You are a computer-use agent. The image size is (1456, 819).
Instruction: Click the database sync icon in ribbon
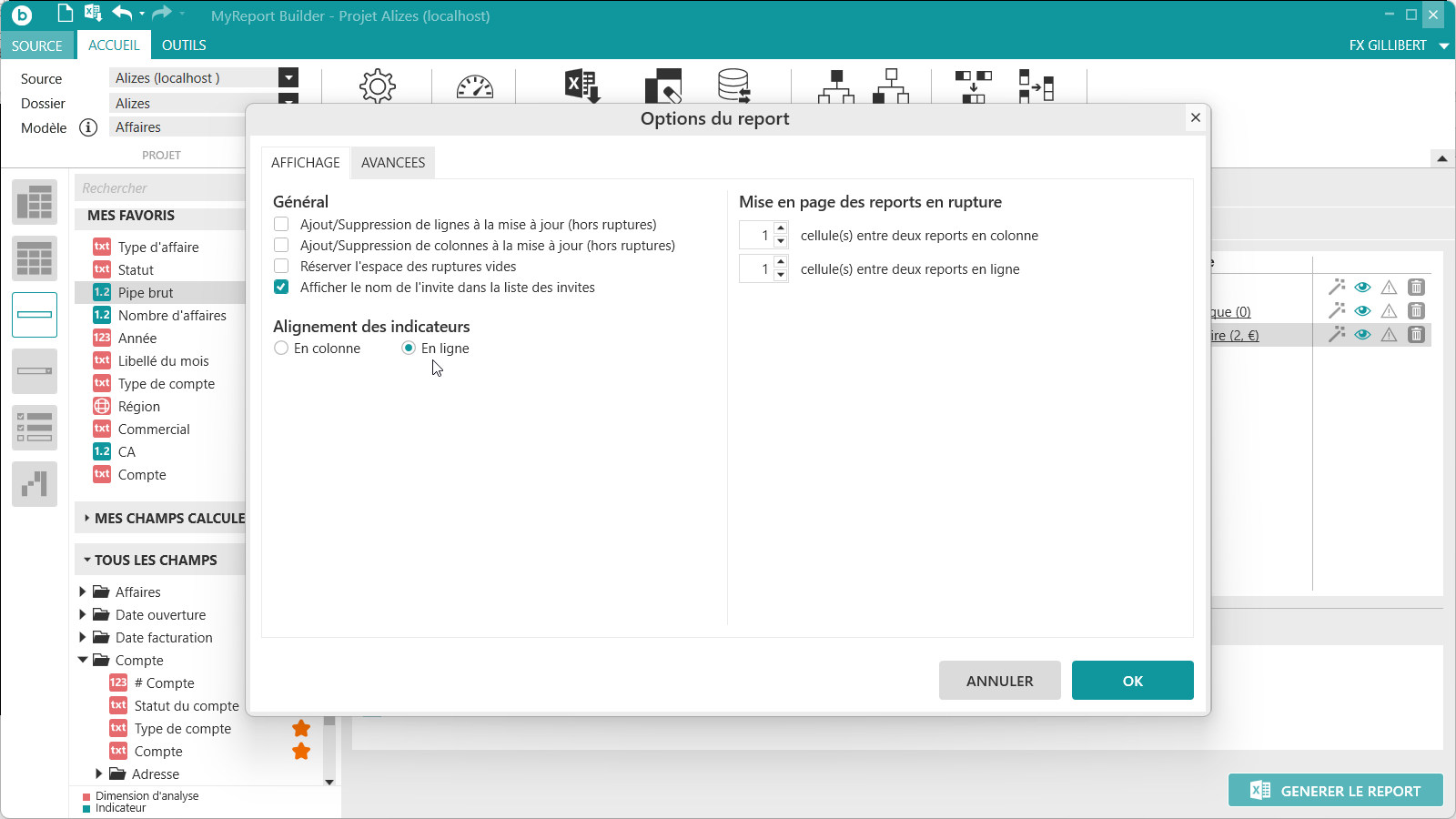point(733,86)
